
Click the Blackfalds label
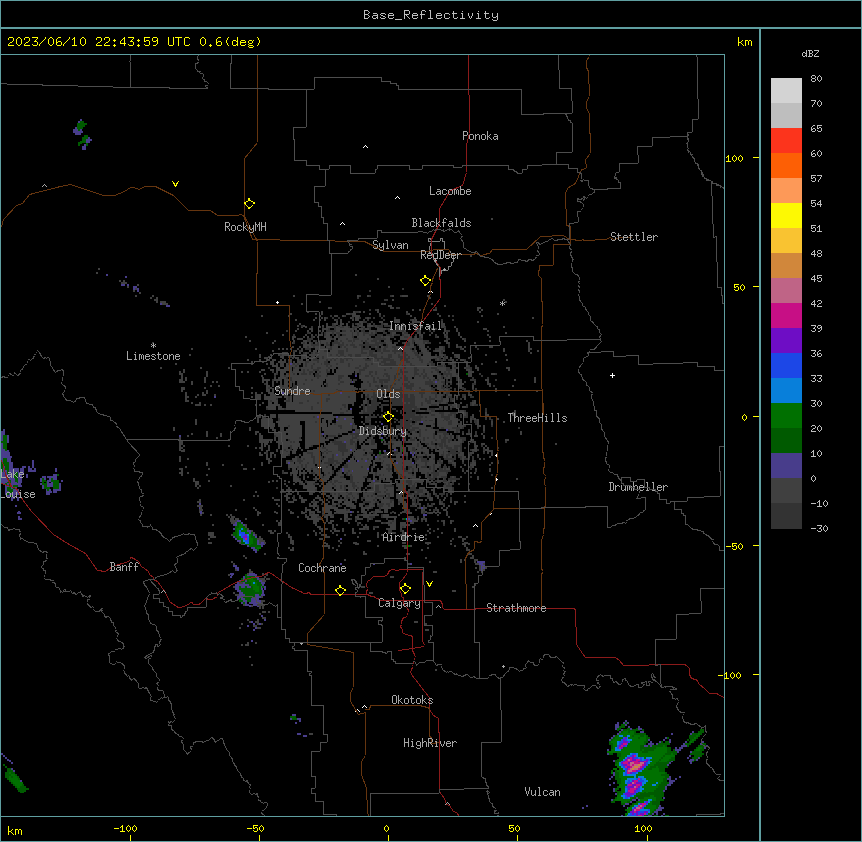click(x=441, y=223)
